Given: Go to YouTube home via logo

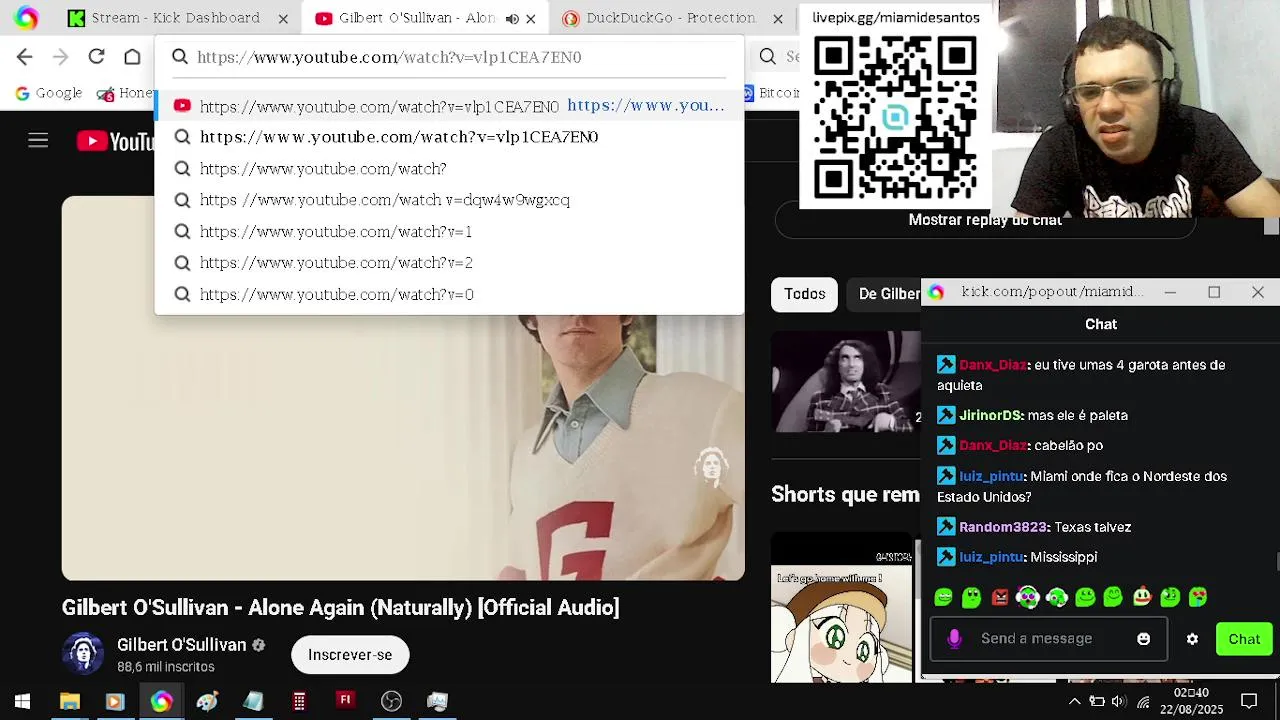Looking at the screenshot, I should (115, 141).
